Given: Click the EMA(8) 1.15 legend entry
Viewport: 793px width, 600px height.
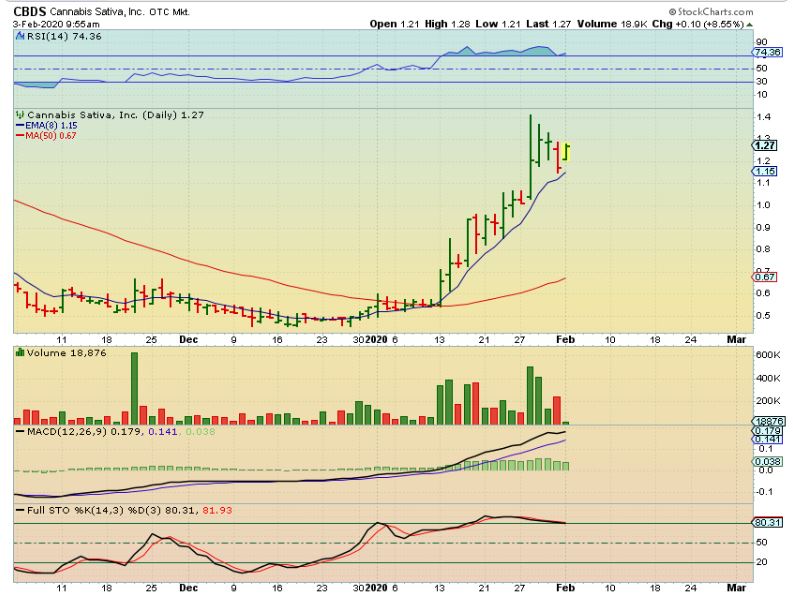Looking at the screenshot, I should pos(47,125).
